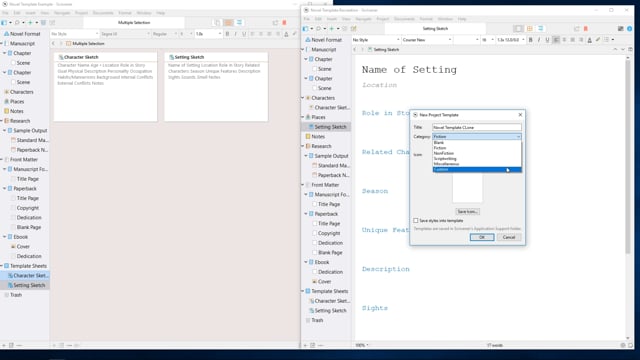Click quick reference icon in right window toolbar
The height and width of the screenshot is (360, 640).
pyautogui.click(x=353, y=29)
